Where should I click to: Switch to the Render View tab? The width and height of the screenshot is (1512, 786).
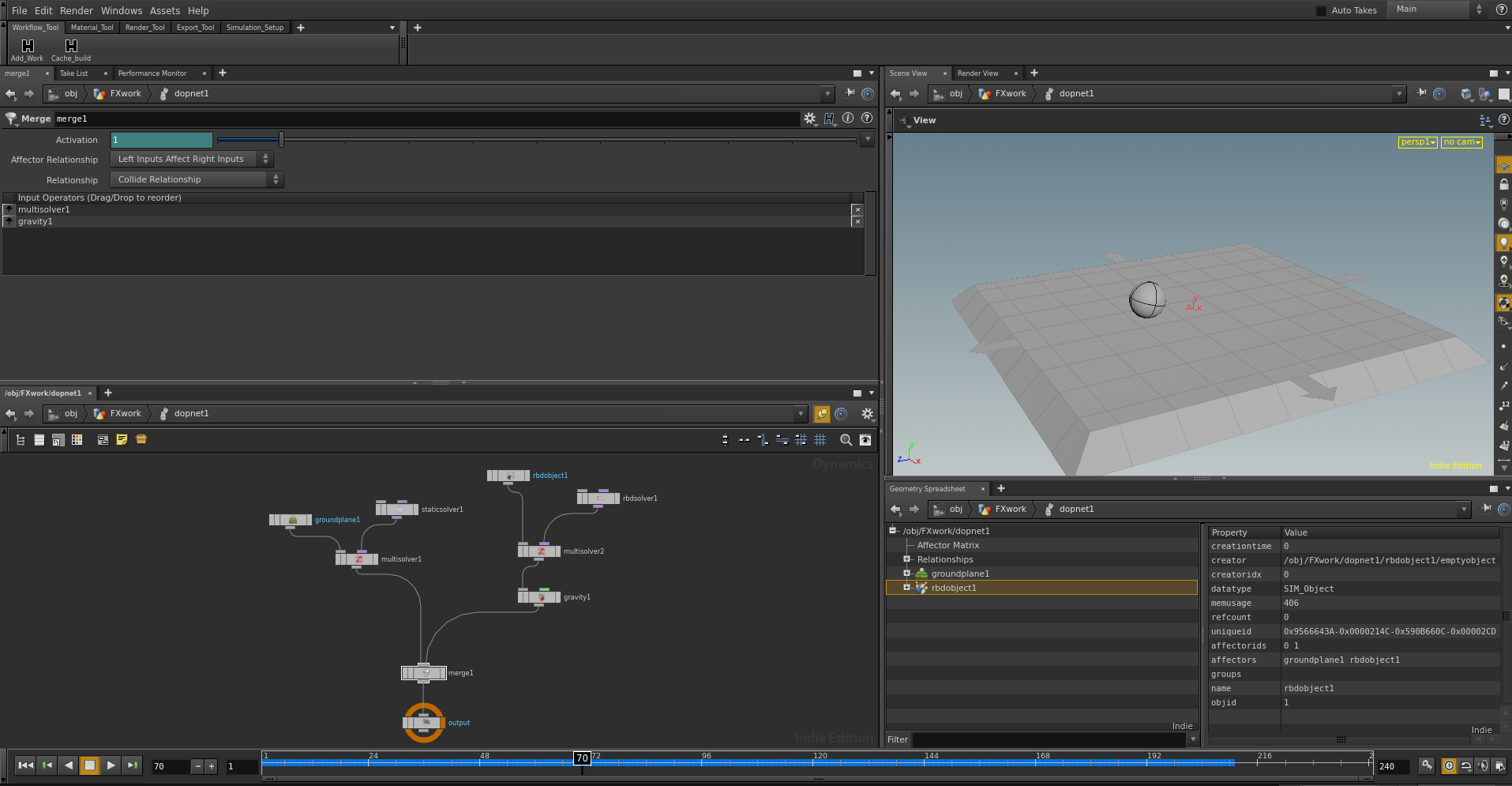pyautogui.click(x=978, y=73)
